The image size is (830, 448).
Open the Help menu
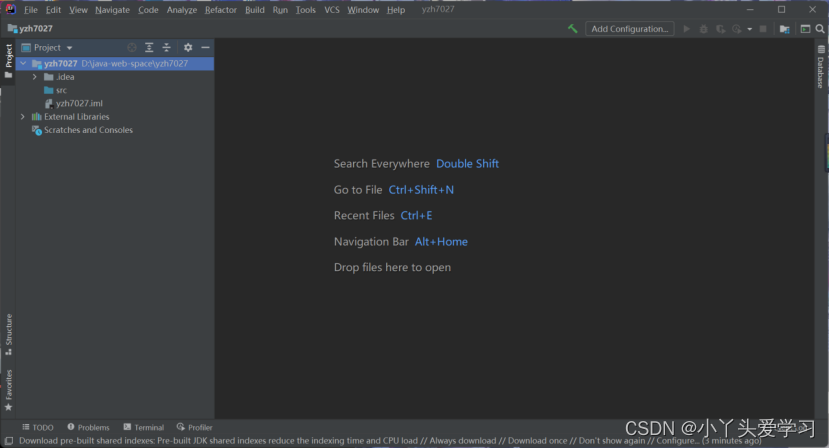(395, 10)
